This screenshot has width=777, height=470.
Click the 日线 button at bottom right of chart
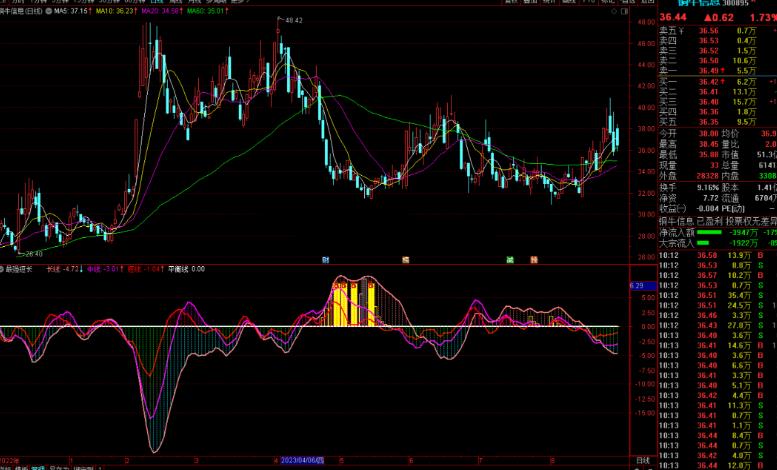643,461
